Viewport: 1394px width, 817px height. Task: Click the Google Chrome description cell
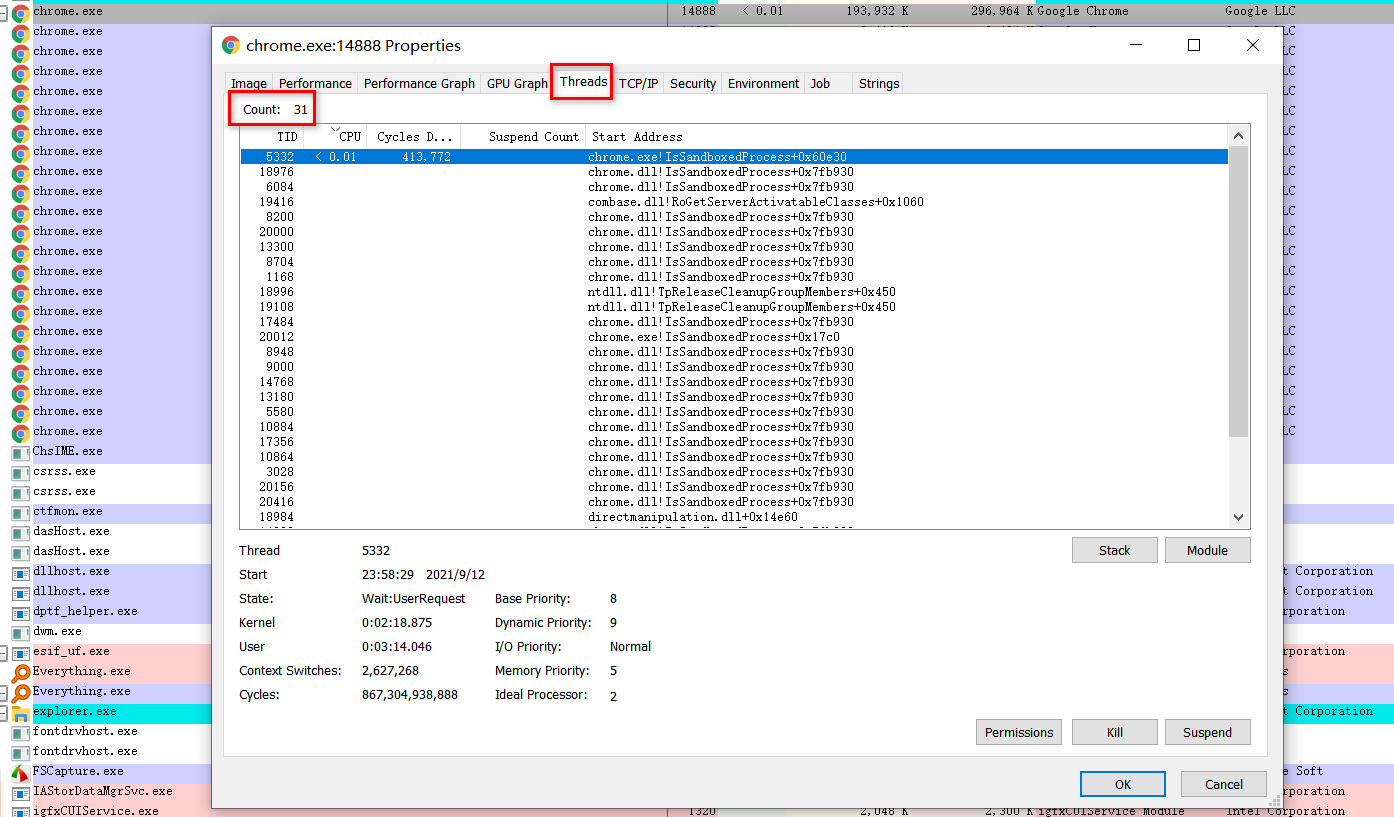tap(1083, 12)
